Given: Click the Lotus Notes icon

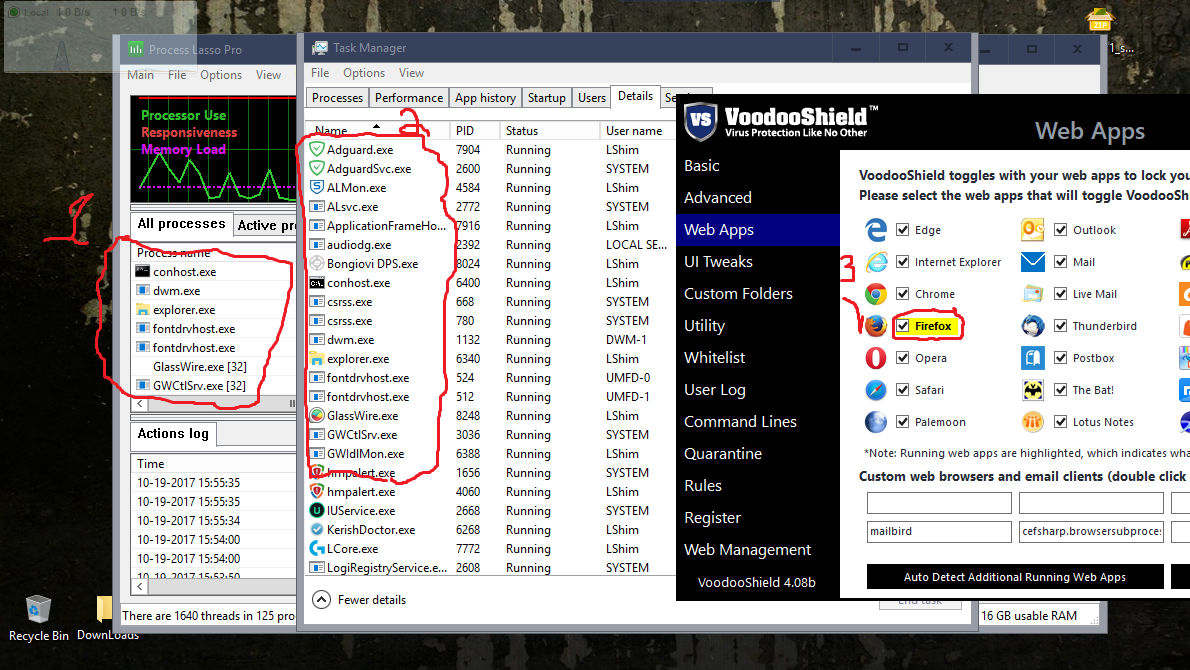Looking at the screenshot, I should tap(1033, 421).
